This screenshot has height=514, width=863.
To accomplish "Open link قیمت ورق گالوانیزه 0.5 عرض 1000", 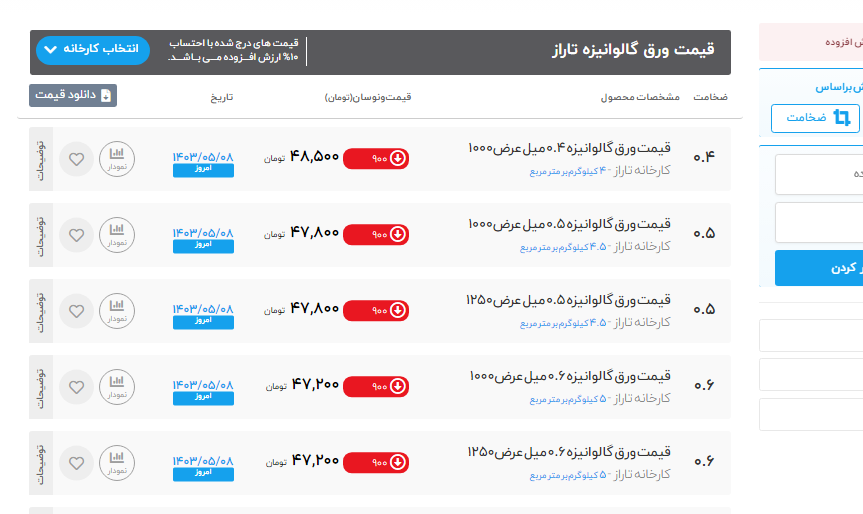I will coord(569,225).
